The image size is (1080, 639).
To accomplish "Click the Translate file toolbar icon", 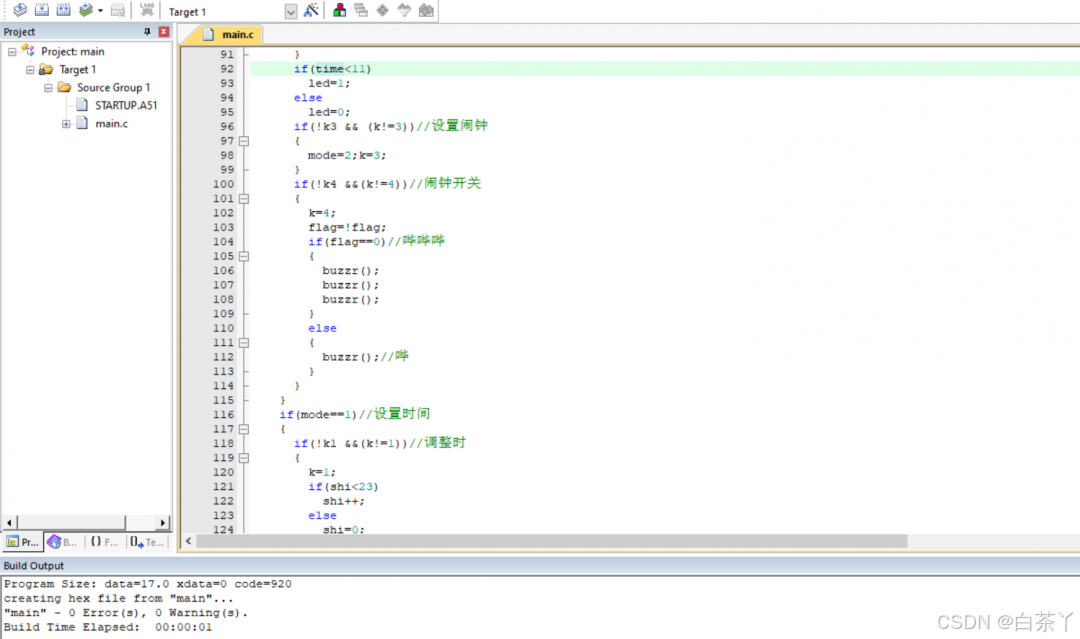I will (19, 11).
